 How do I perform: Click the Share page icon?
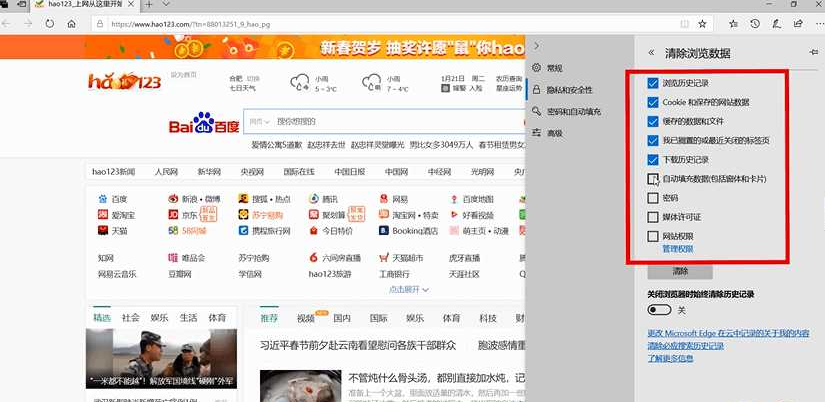pyautogui.click(x=798, y=24)
